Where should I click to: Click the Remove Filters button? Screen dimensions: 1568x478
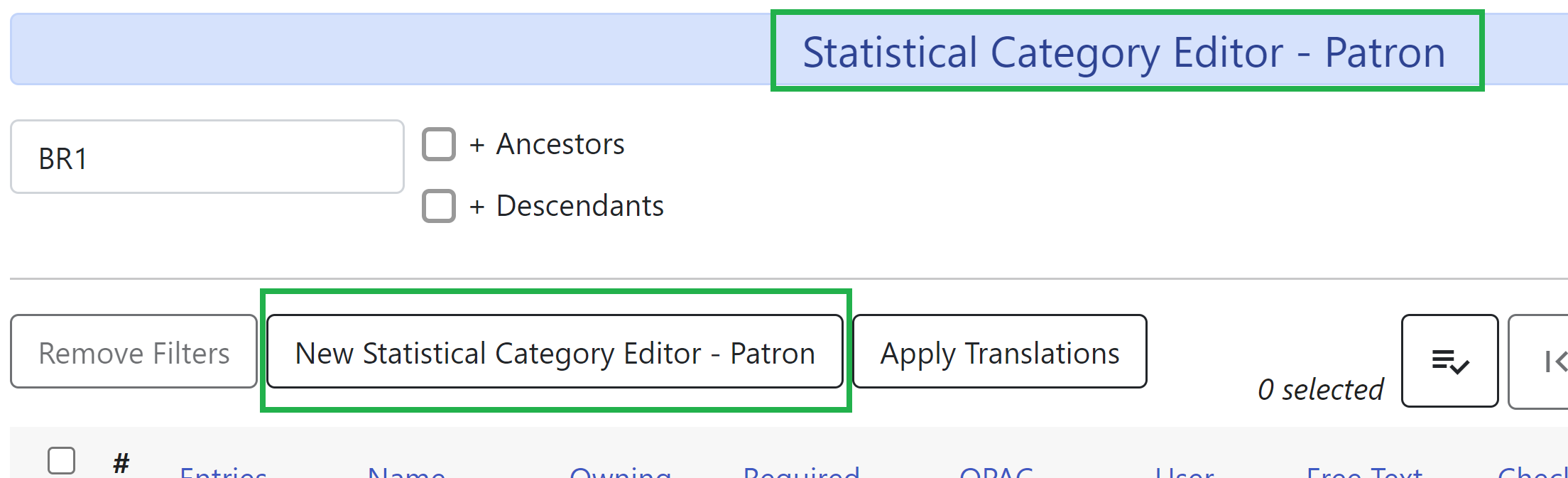(x=134, y=352)
